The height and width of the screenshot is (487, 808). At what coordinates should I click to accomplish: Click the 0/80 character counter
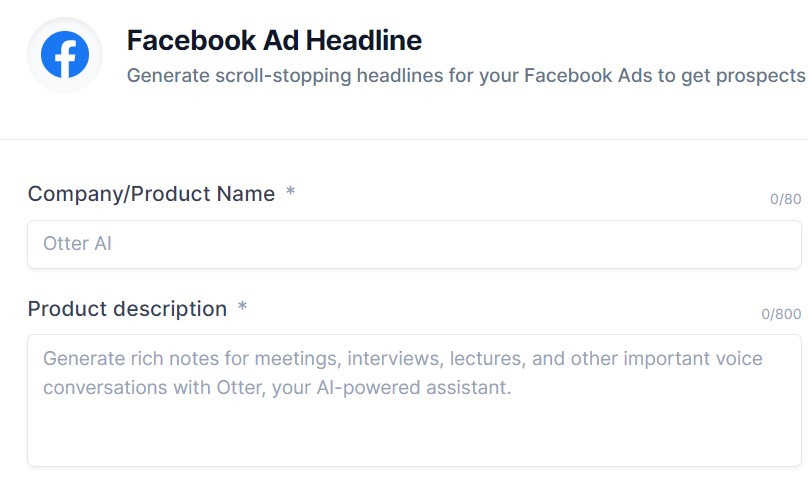click(785, 199)
